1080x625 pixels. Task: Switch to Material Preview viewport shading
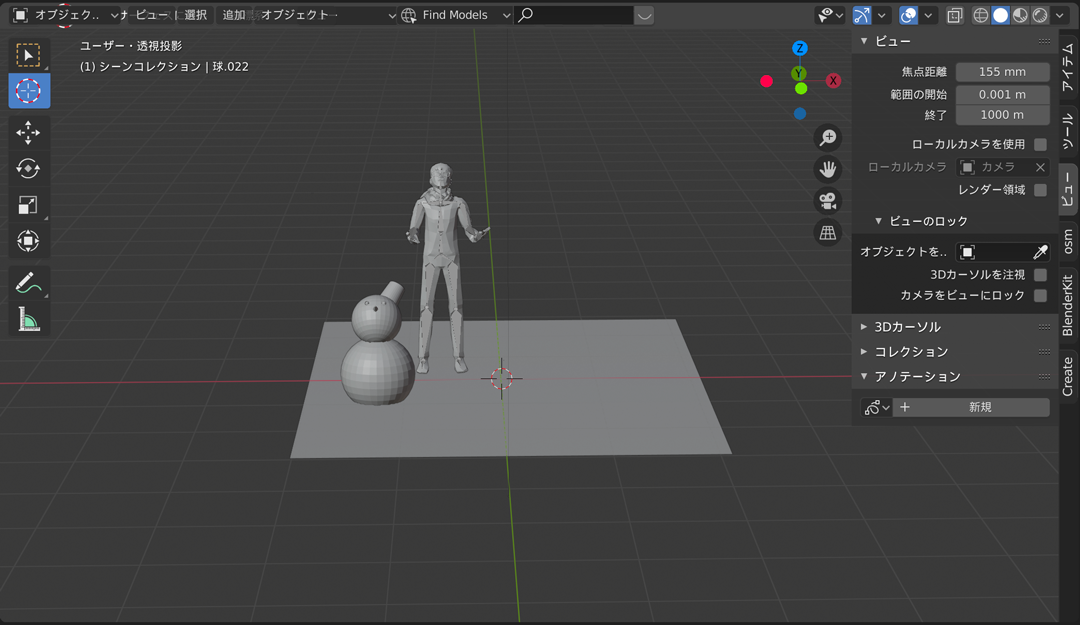click(x=1021, y=15)
